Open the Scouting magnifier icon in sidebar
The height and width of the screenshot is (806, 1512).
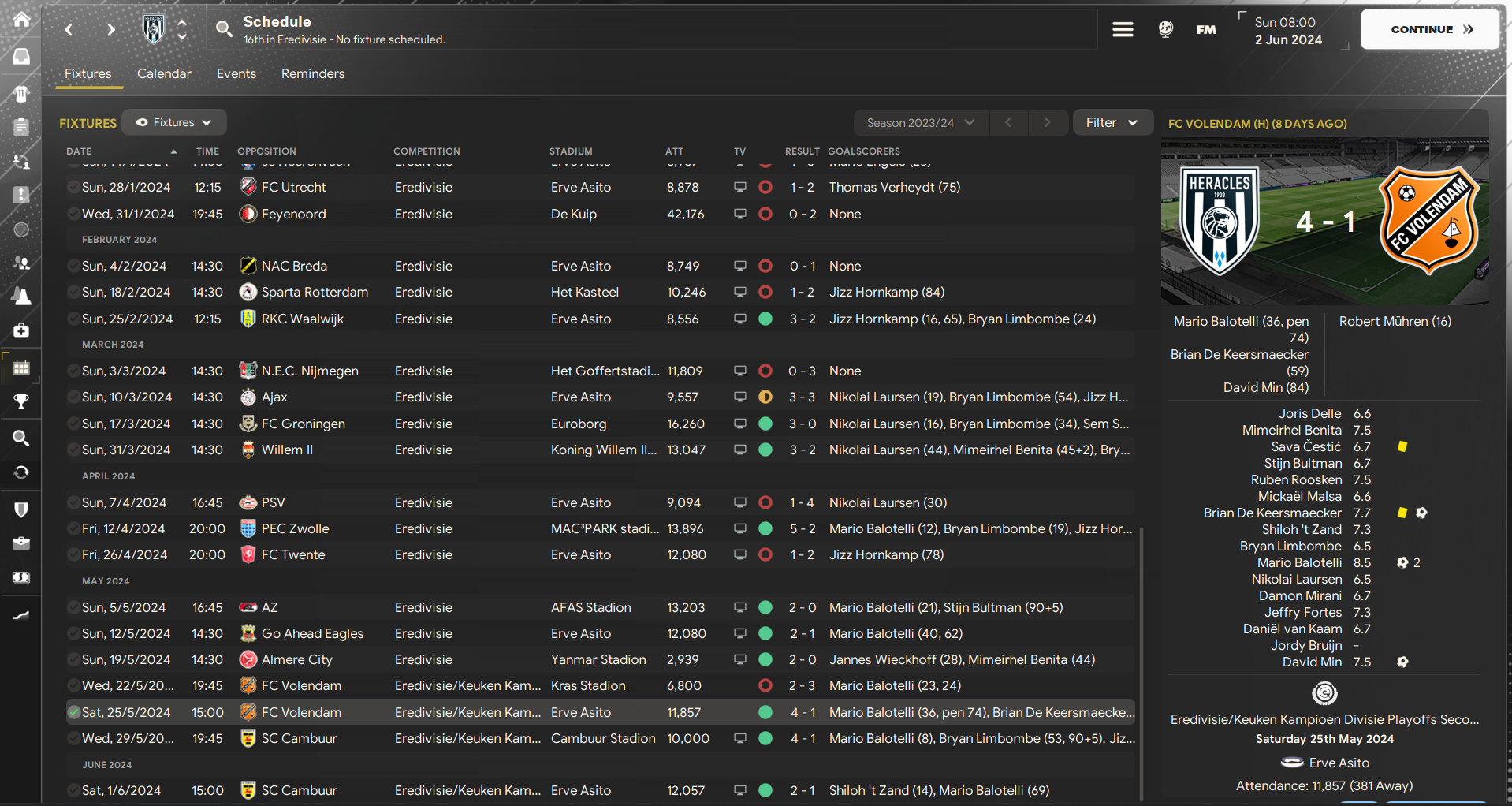coord(21,438)
